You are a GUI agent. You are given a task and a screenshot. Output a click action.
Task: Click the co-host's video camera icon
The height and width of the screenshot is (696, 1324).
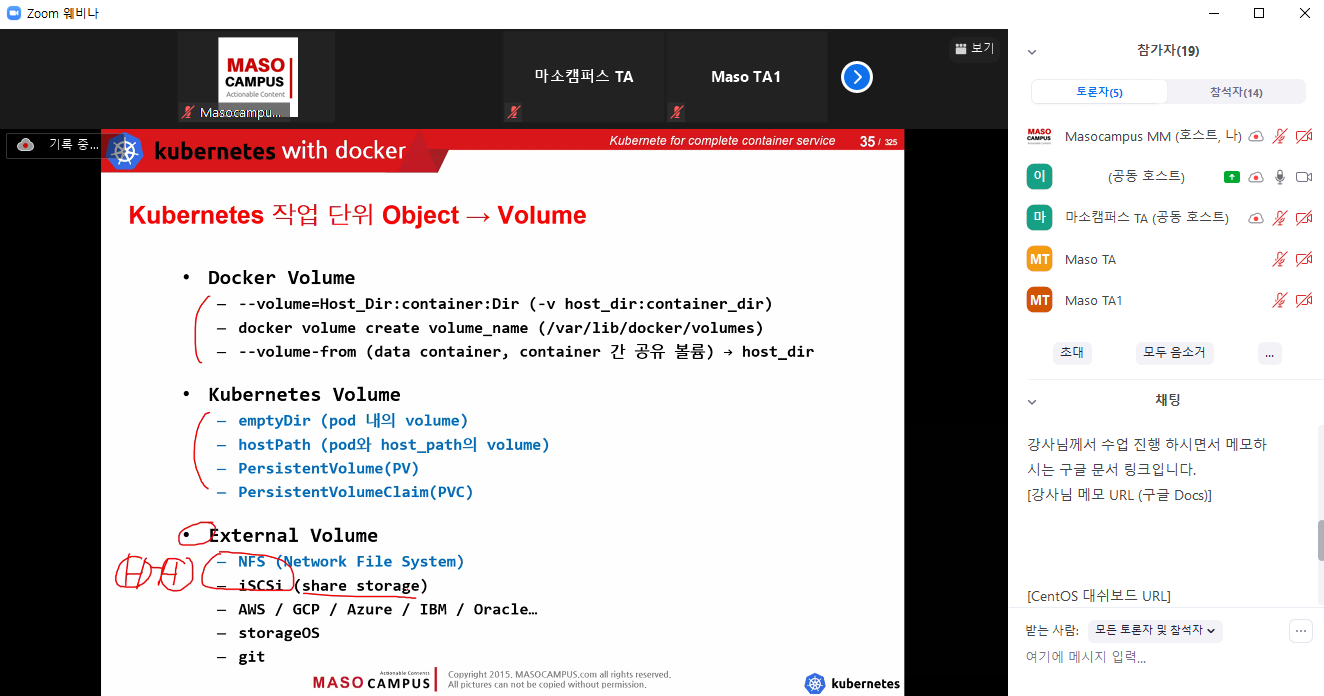pyautogui.click(x=1304, y=177)
